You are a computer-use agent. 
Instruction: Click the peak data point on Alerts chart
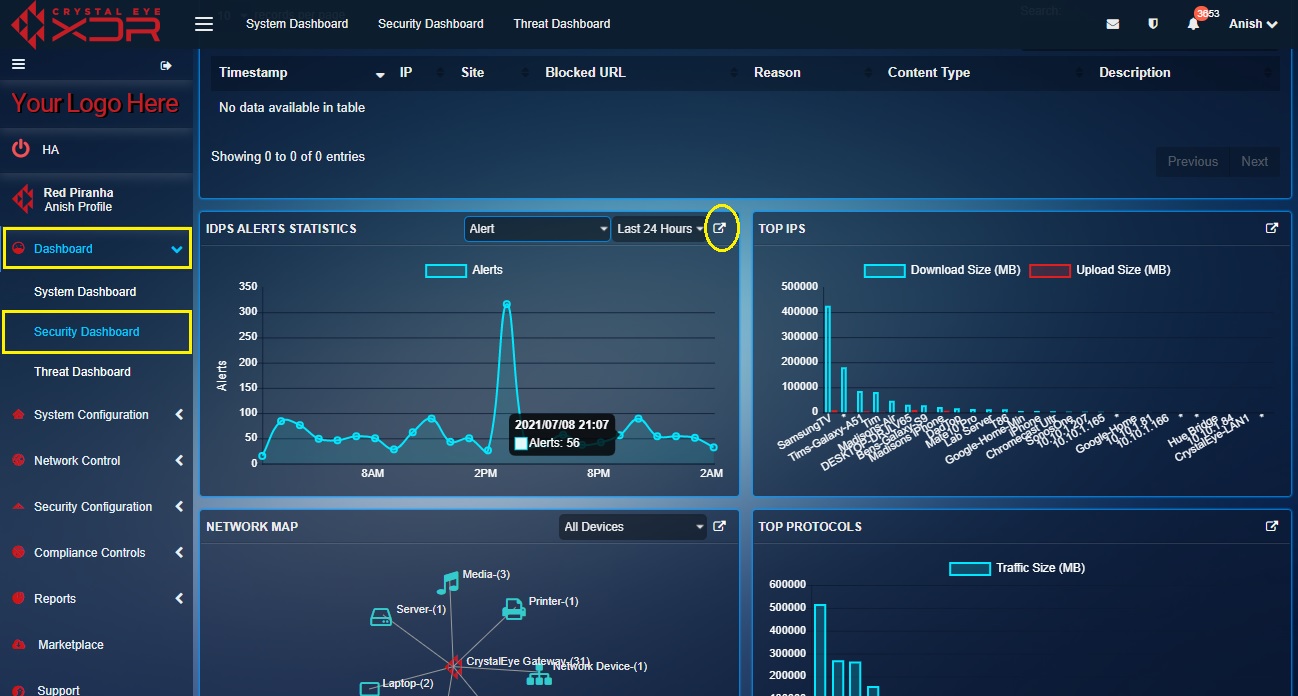click(x=507, y=304)
